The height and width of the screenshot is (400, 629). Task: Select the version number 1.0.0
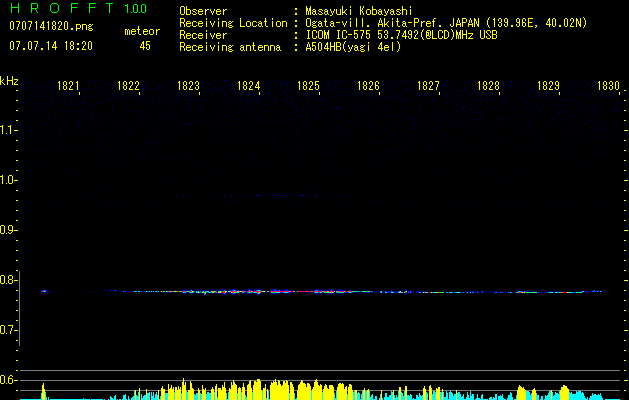pyautogui.click(x=136, y=9)
